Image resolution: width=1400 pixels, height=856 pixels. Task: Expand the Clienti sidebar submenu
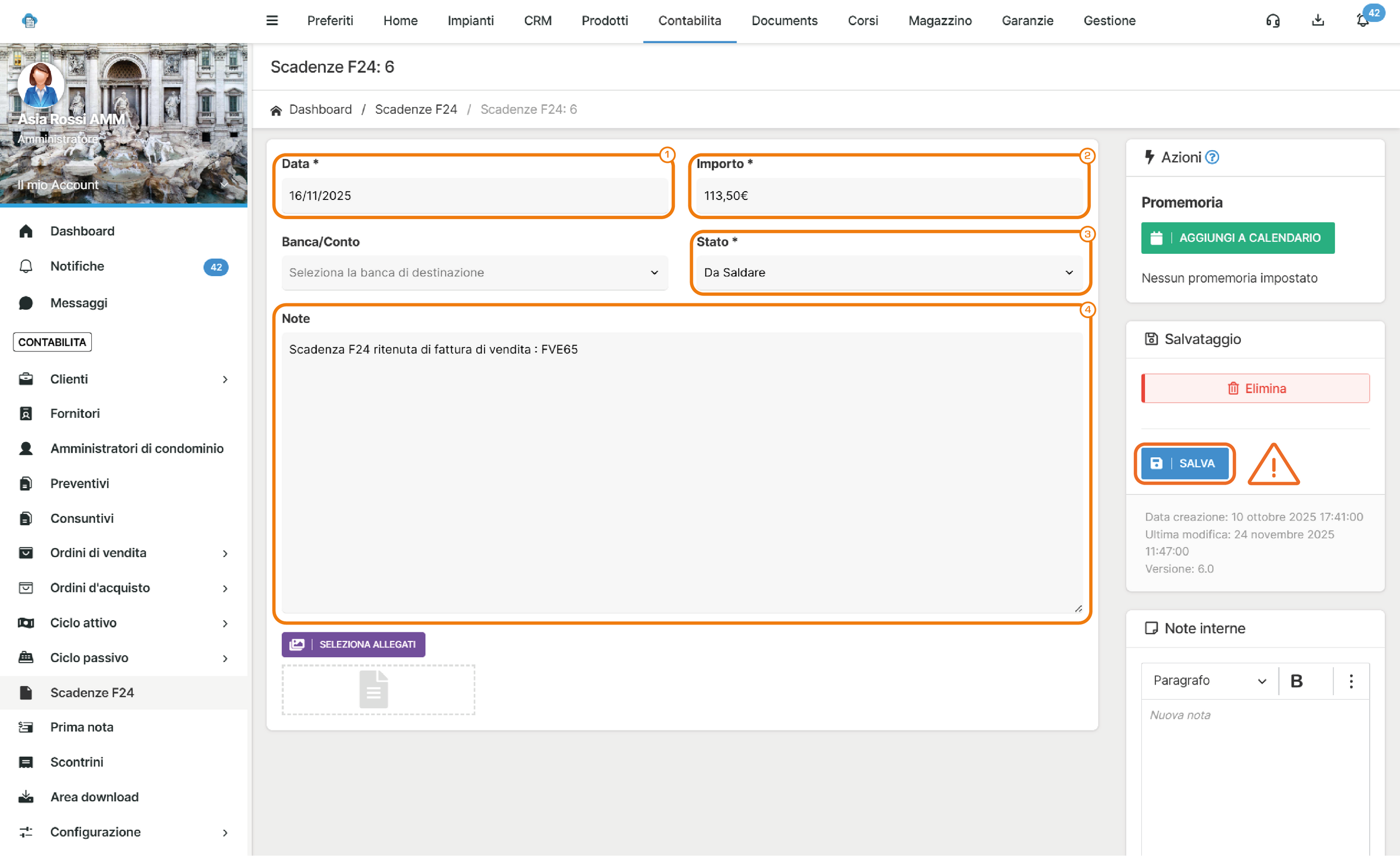pos(226,379)
